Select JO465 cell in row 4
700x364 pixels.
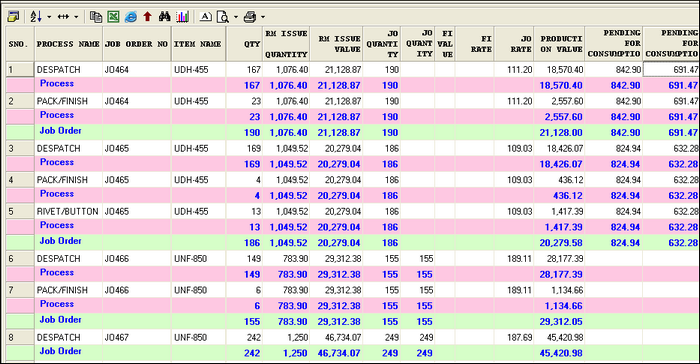[137, 180]
